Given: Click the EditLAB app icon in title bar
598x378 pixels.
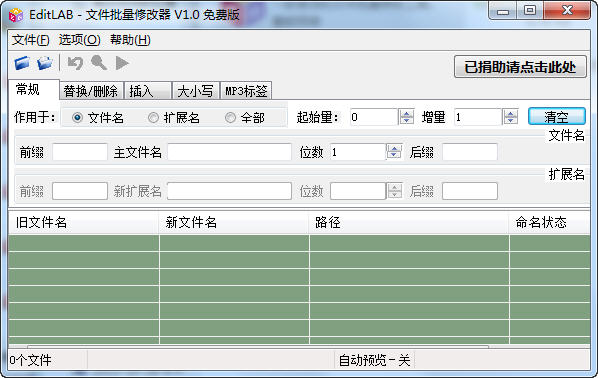Looking at the screenshot, I should [x=16, y=15].
